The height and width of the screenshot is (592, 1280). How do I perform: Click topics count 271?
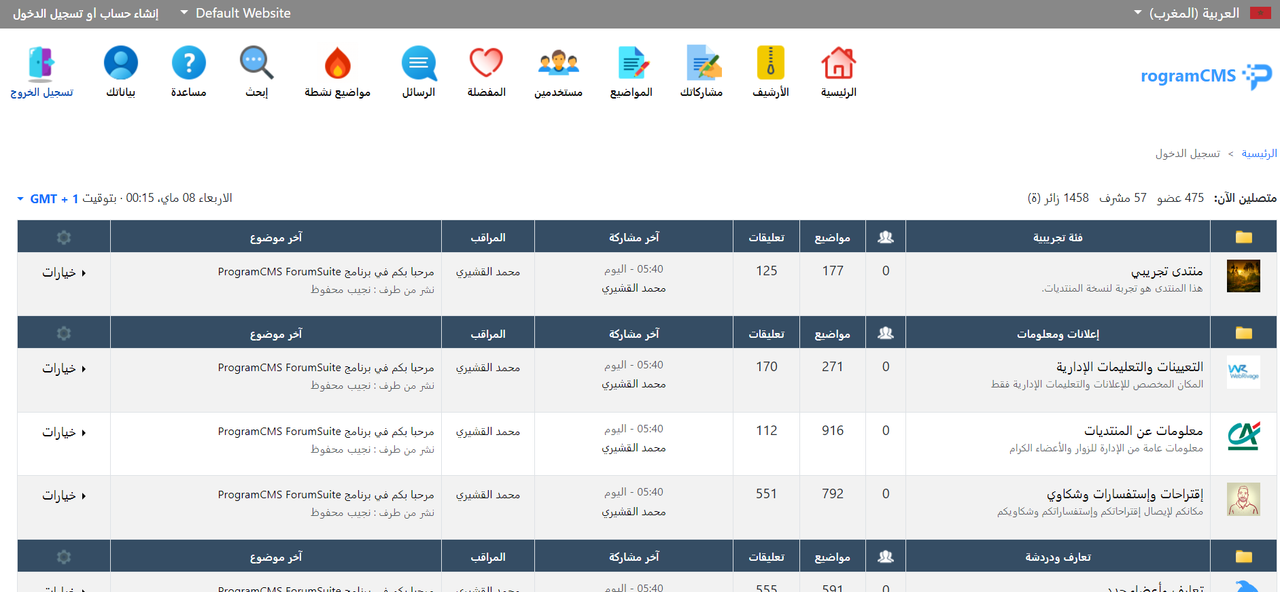click(833, 367)
